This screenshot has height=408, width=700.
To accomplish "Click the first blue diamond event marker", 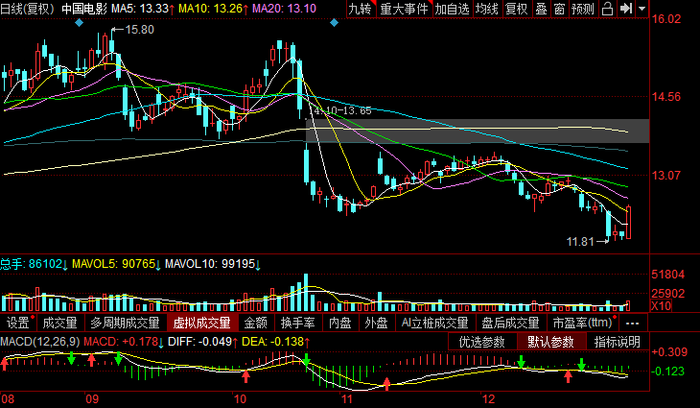I will click(79, 22).
